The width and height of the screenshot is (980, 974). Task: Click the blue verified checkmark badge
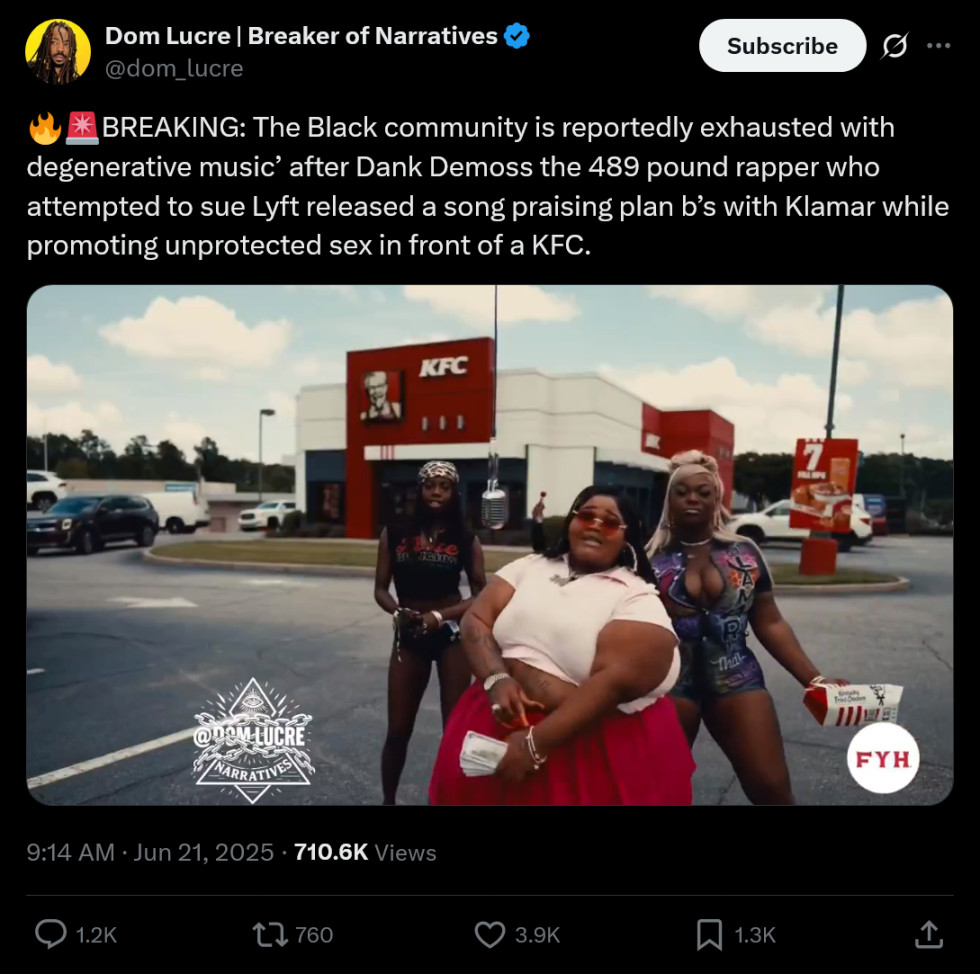click(x=517, y=36)
